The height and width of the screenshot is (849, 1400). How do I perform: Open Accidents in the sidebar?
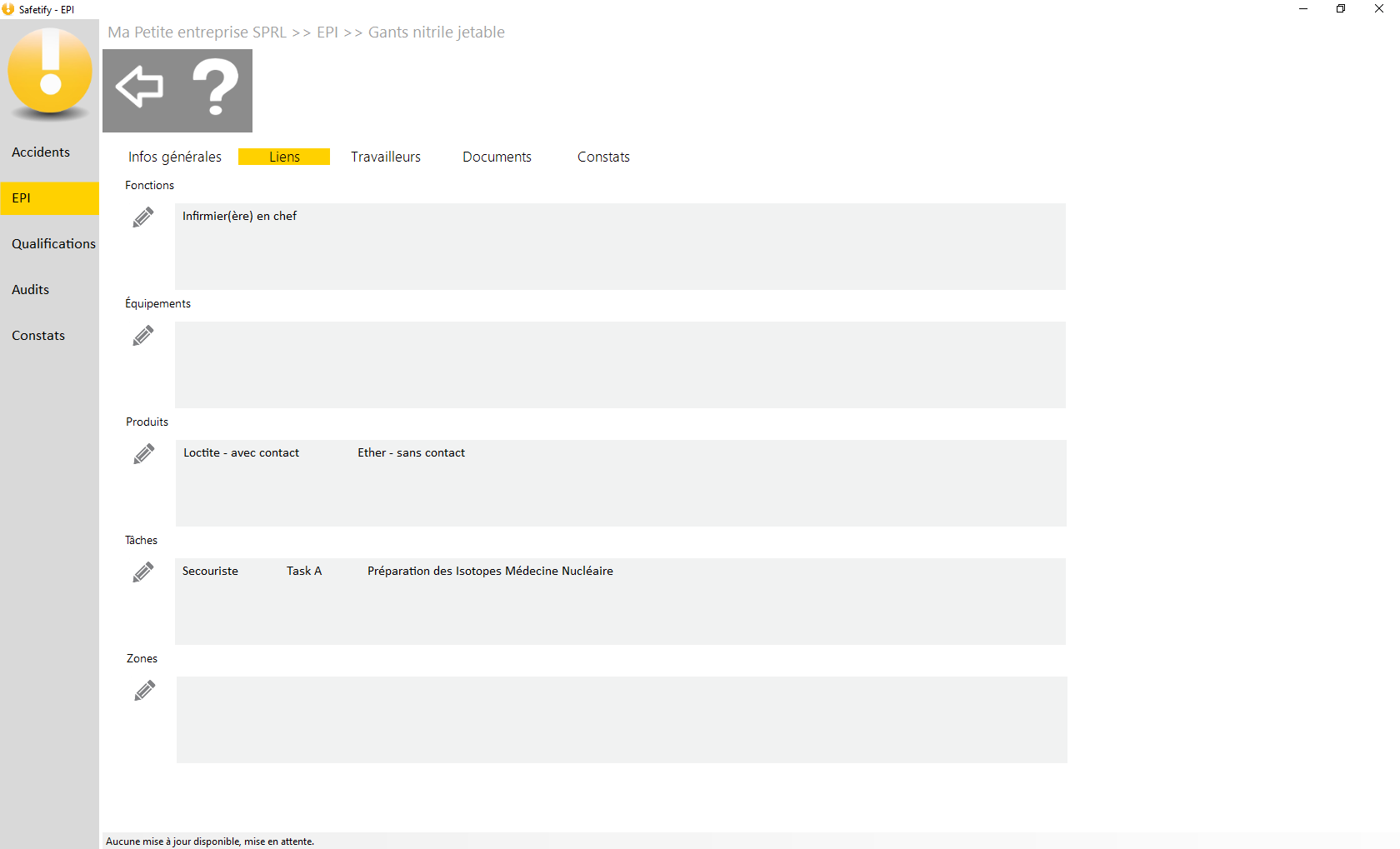pos(41,152)
